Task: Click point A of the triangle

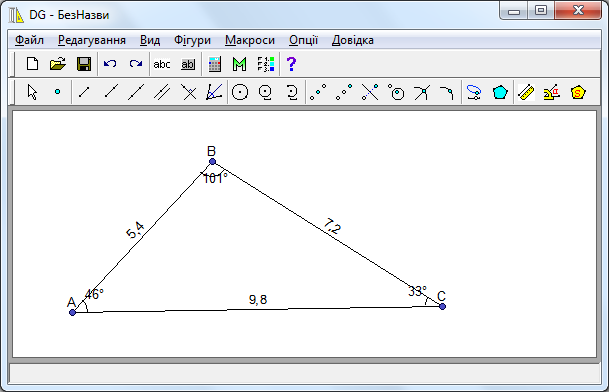Action: (x=72, y=312)
